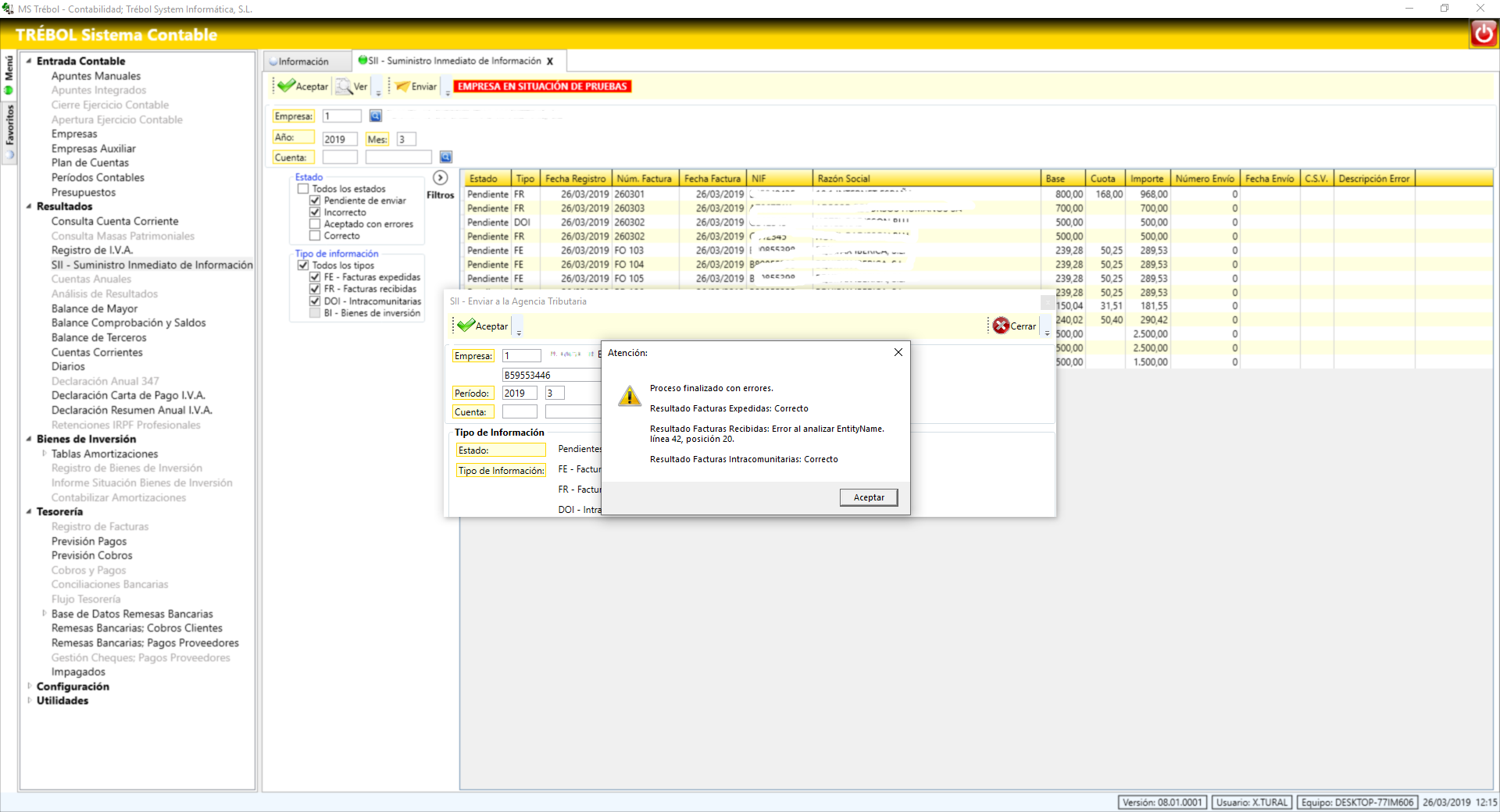Expand the Configuración tree section
Screen dimensions: 1500x812
coord(29,686)
